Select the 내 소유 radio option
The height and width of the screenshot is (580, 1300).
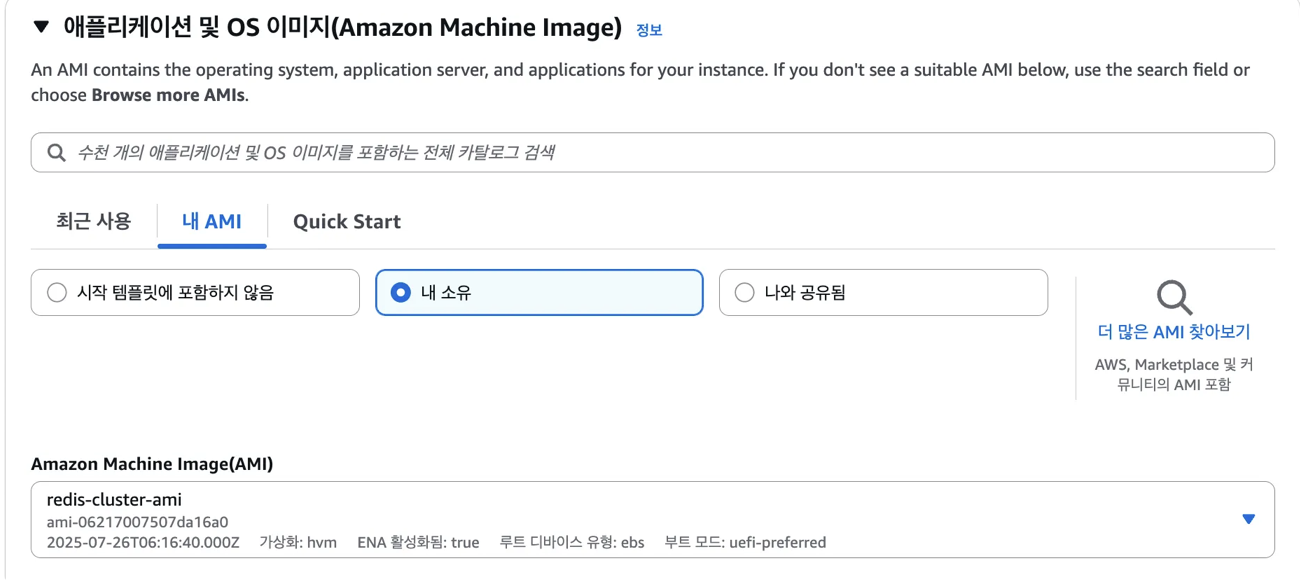pyautogui.click(x=539, y=293)
